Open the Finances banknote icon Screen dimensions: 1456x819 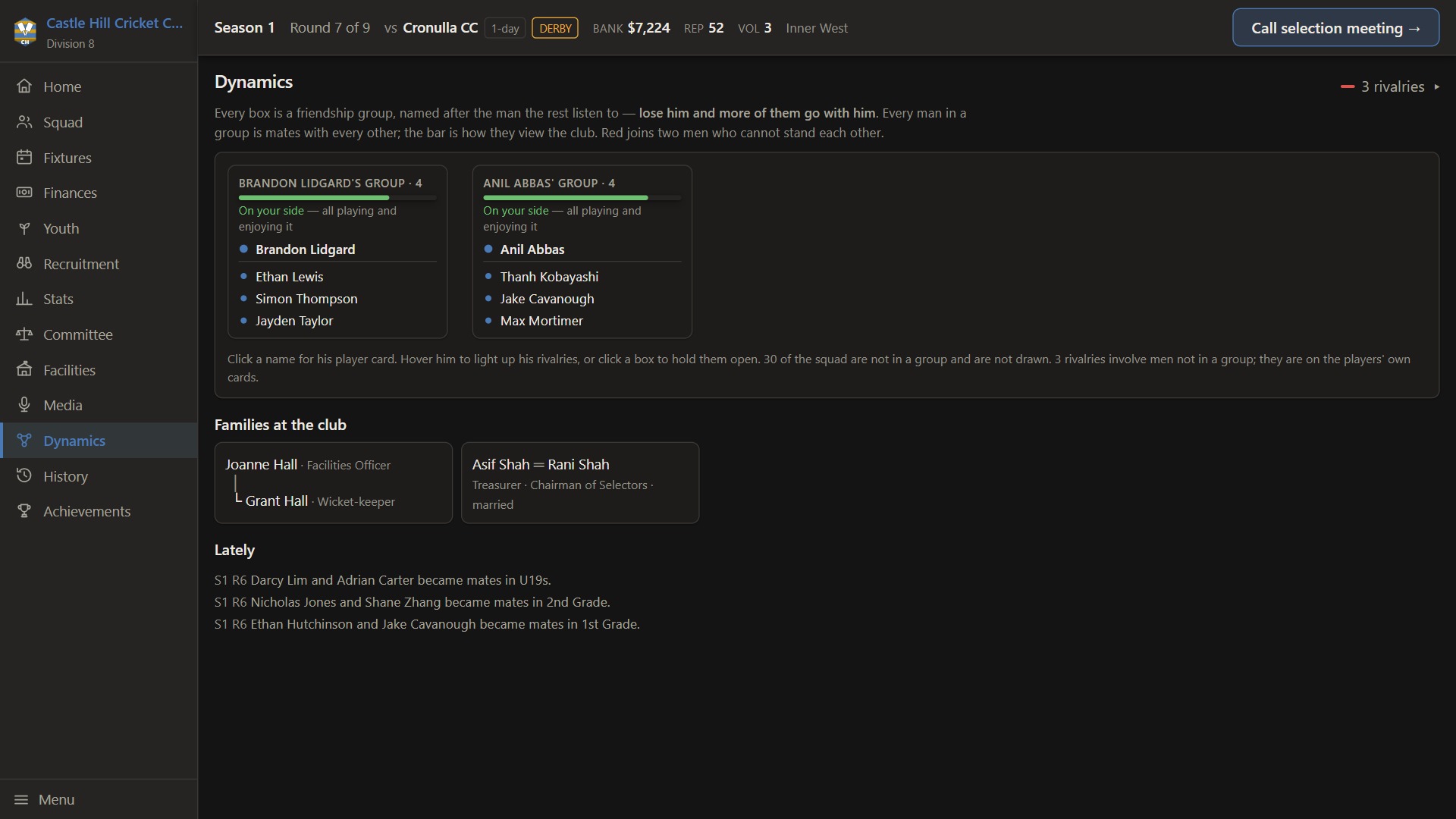(x=24, y=193)
